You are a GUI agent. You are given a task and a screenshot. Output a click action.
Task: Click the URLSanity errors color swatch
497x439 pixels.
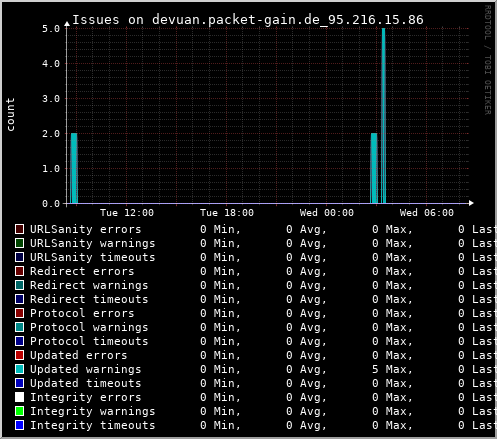tap(20, 229)
